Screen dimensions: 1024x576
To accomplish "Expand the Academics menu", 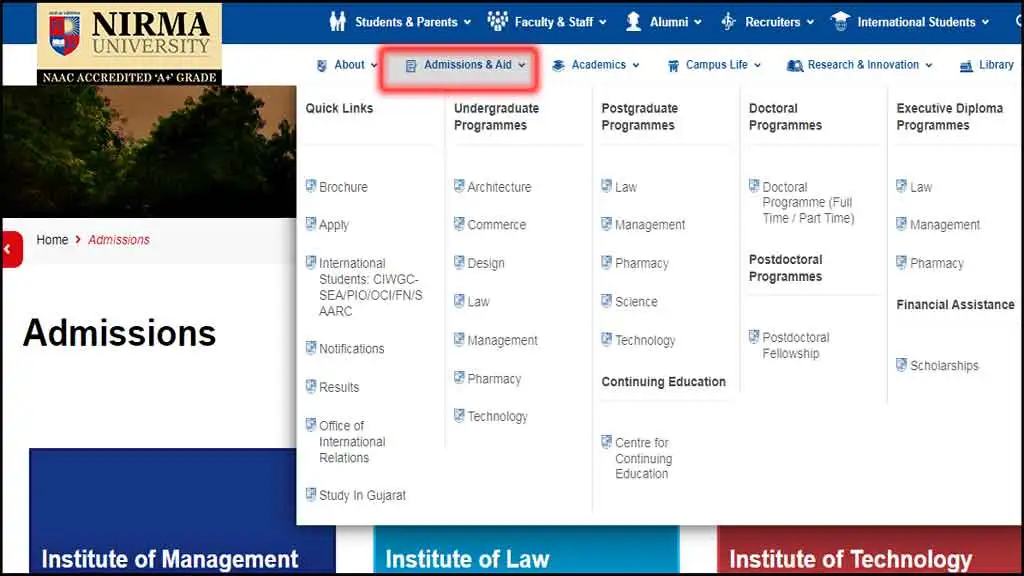I will pos(598,65).
